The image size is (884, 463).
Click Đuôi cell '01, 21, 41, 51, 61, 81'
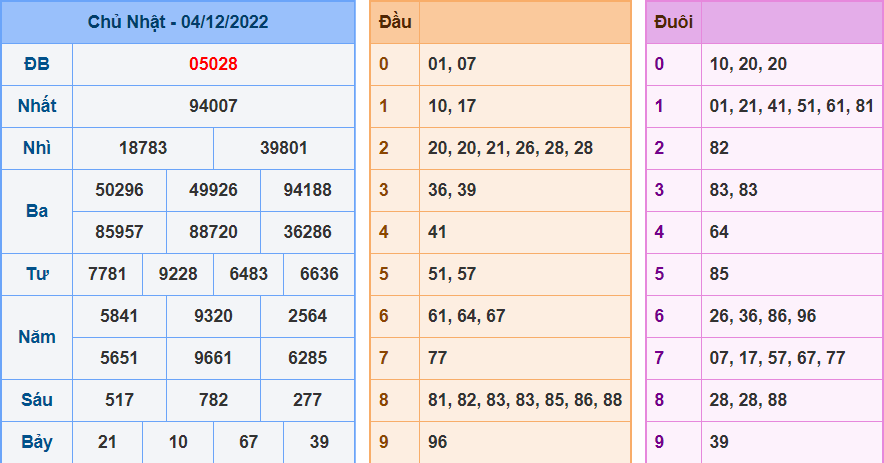[792, 105]
